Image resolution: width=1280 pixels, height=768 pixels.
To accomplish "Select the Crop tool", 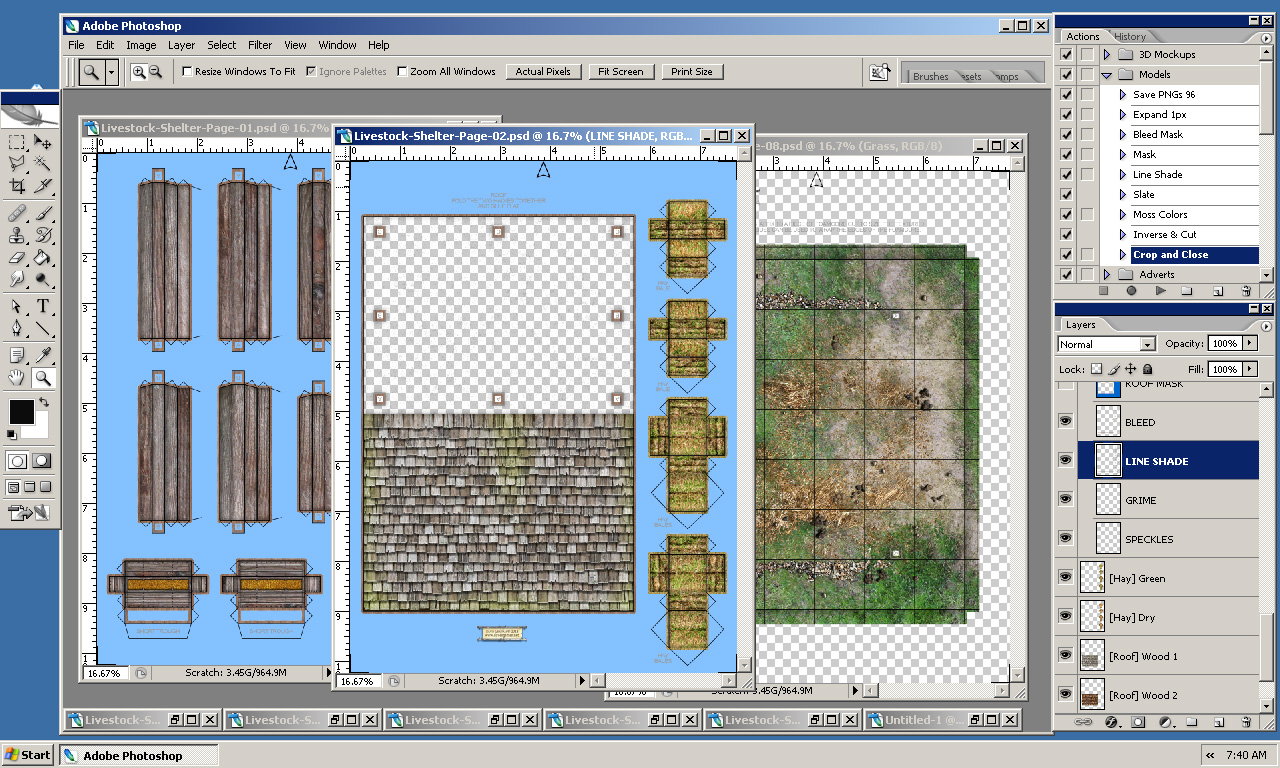I will tap(17, 185).
